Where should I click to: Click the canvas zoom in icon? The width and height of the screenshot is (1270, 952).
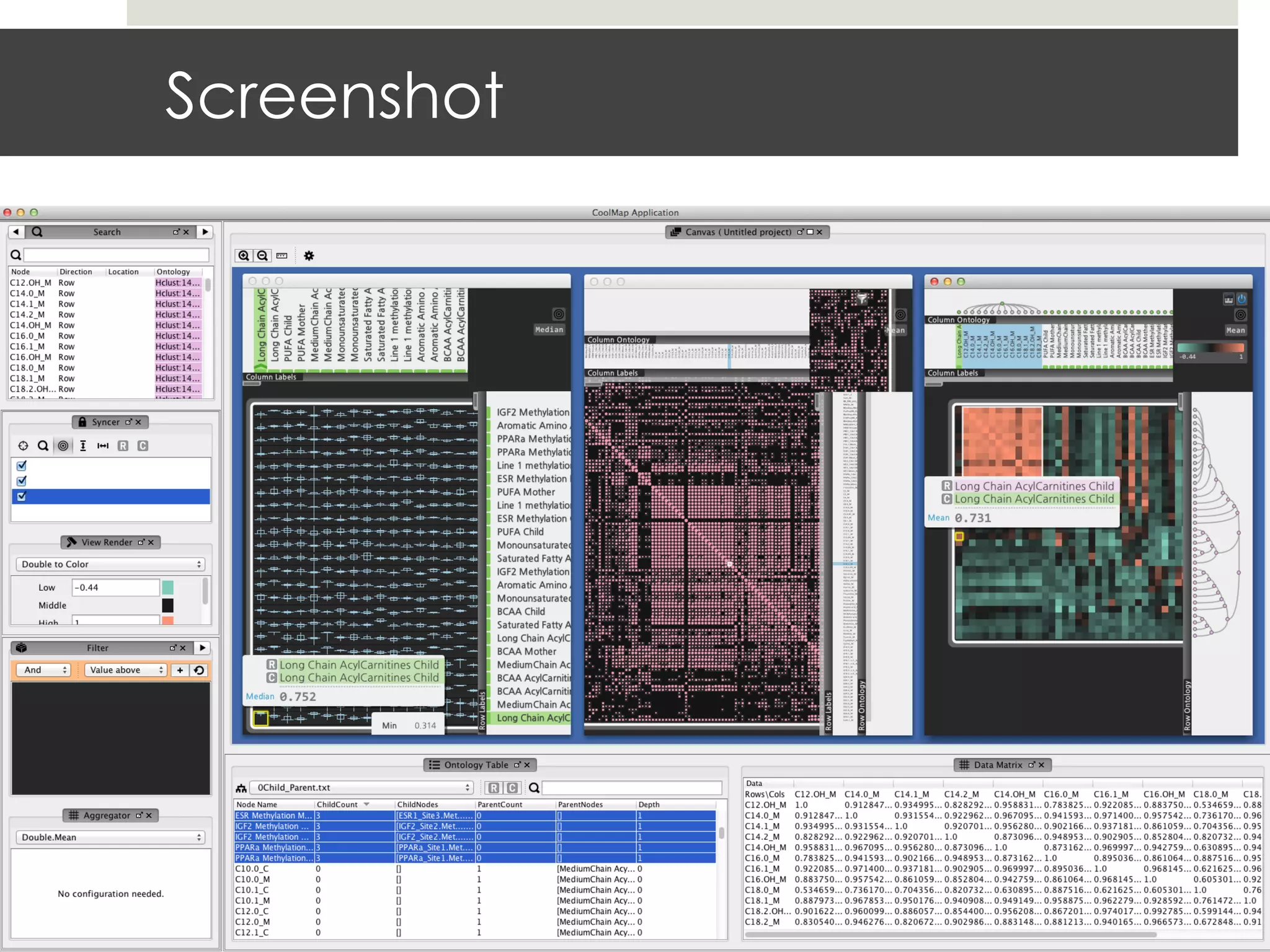[x=244, y=255]
